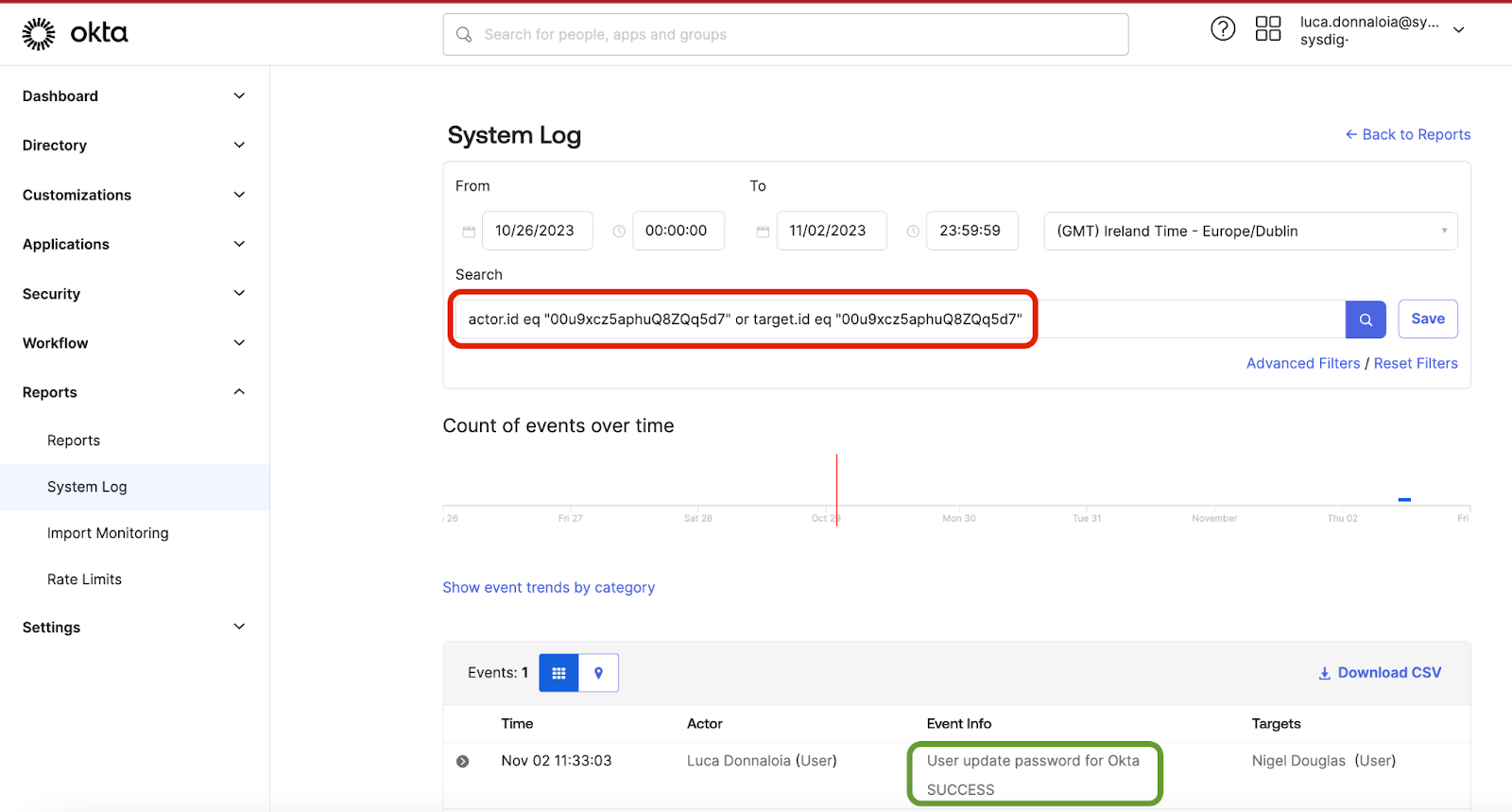Screen dimensions: 1512x812
Task: Expand the Nov 02 event row arrow
Action: tap(463, 762)
